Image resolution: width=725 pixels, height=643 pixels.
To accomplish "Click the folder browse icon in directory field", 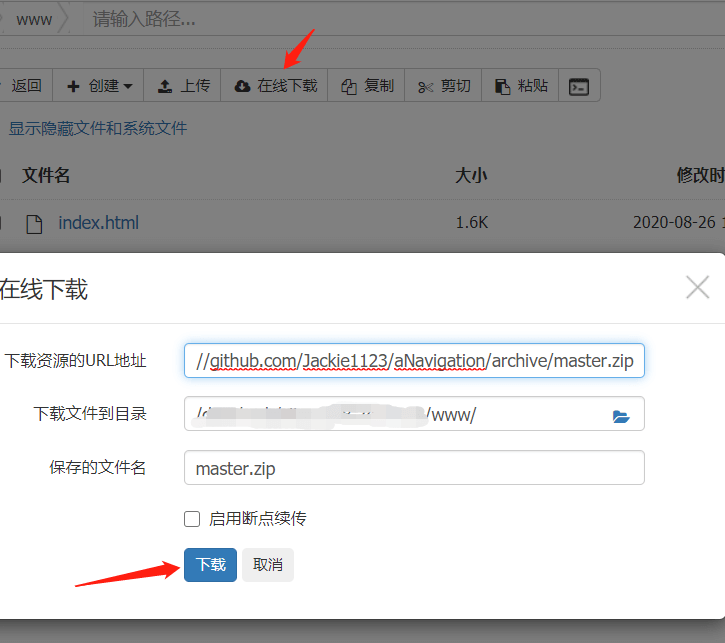I will [621, 416].
